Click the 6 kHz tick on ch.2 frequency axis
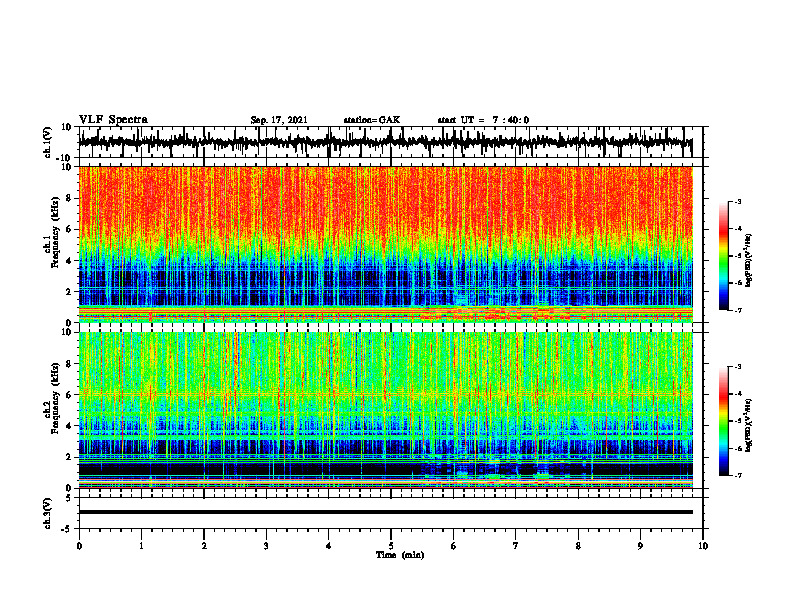The width and height of the screenshot is (792, 612). (x=69, y=395)
